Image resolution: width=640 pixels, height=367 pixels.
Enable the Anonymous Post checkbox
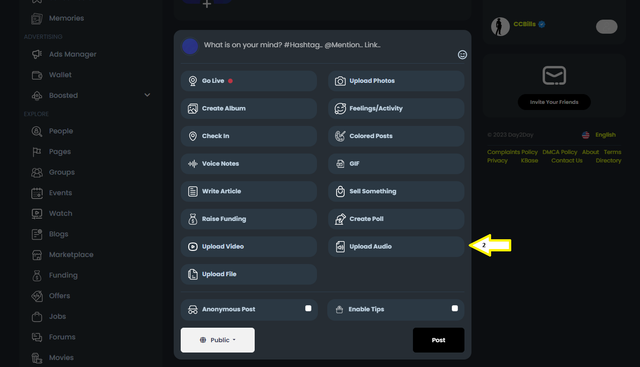pyautogui.click(x=308, y=308)
